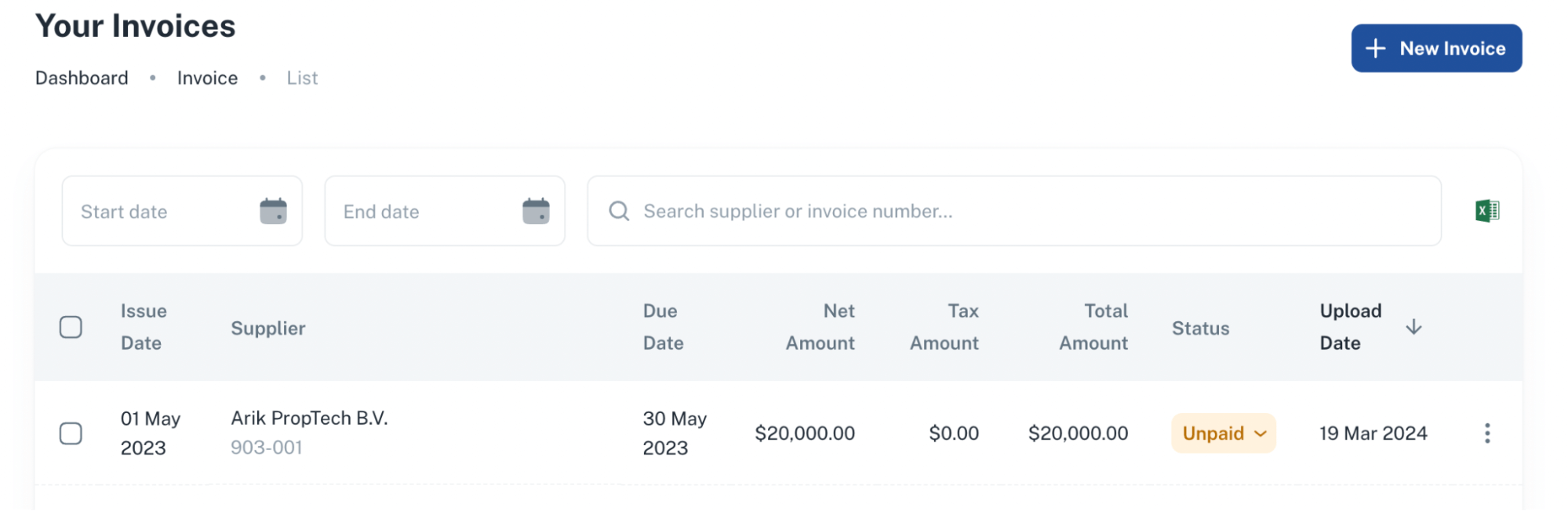Select all invoices with the header checkbox

(x=71, y=327)
